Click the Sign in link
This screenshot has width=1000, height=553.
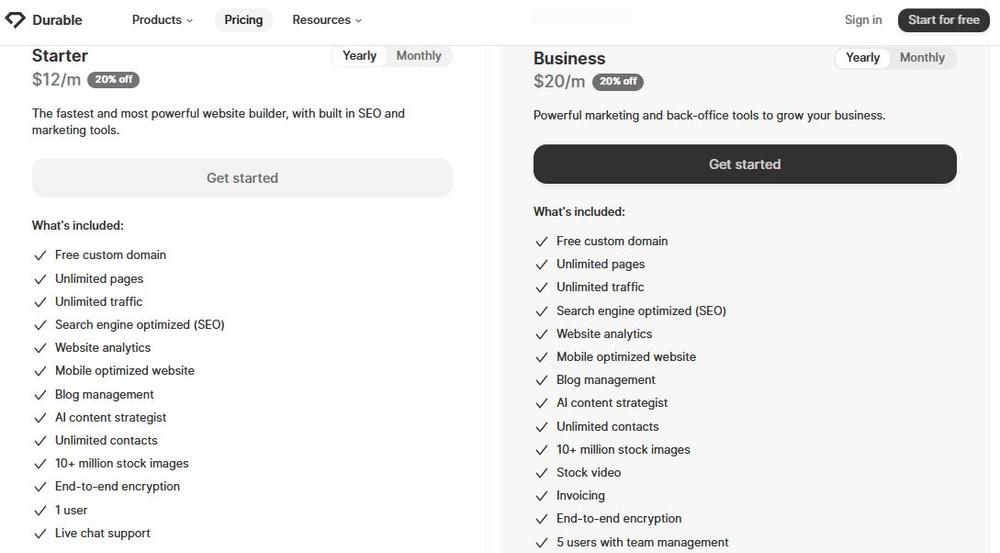[x=863, y=20]
